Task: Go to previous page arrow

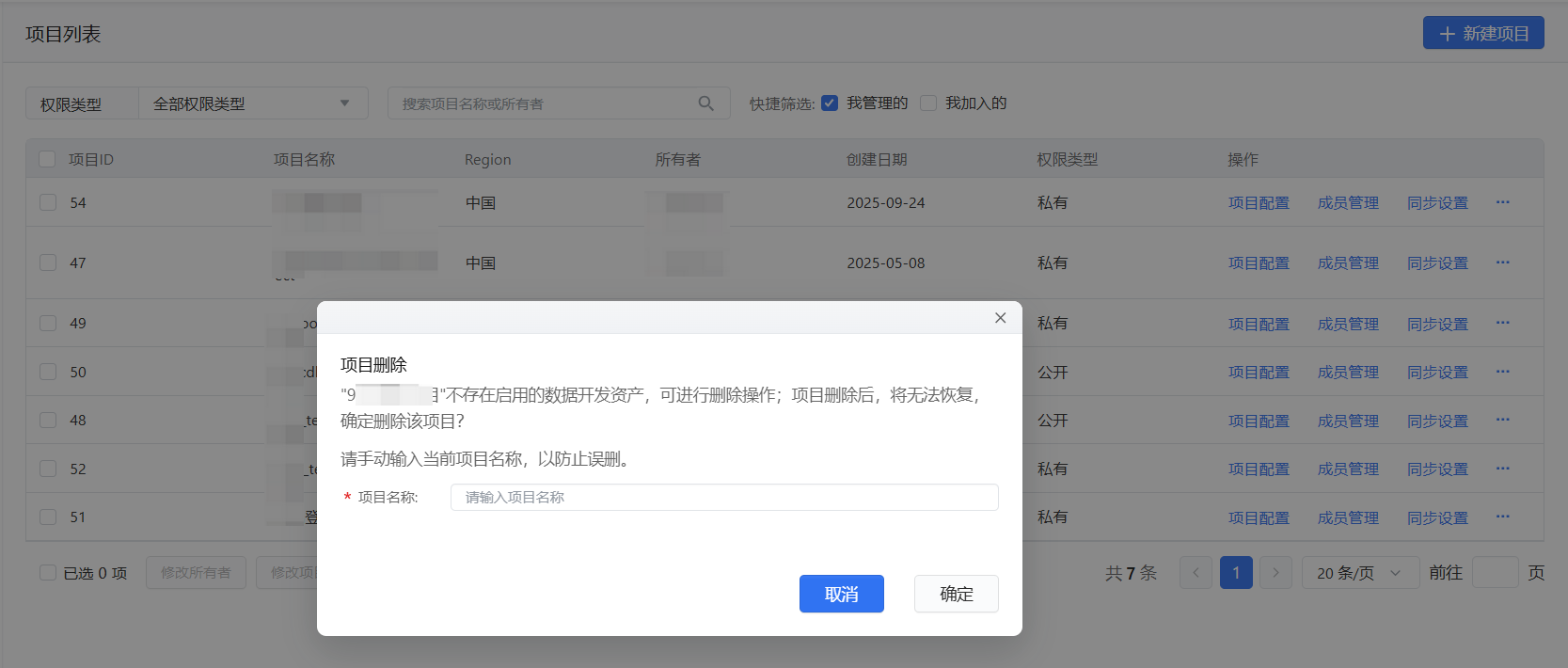Action: (1196, 573)
